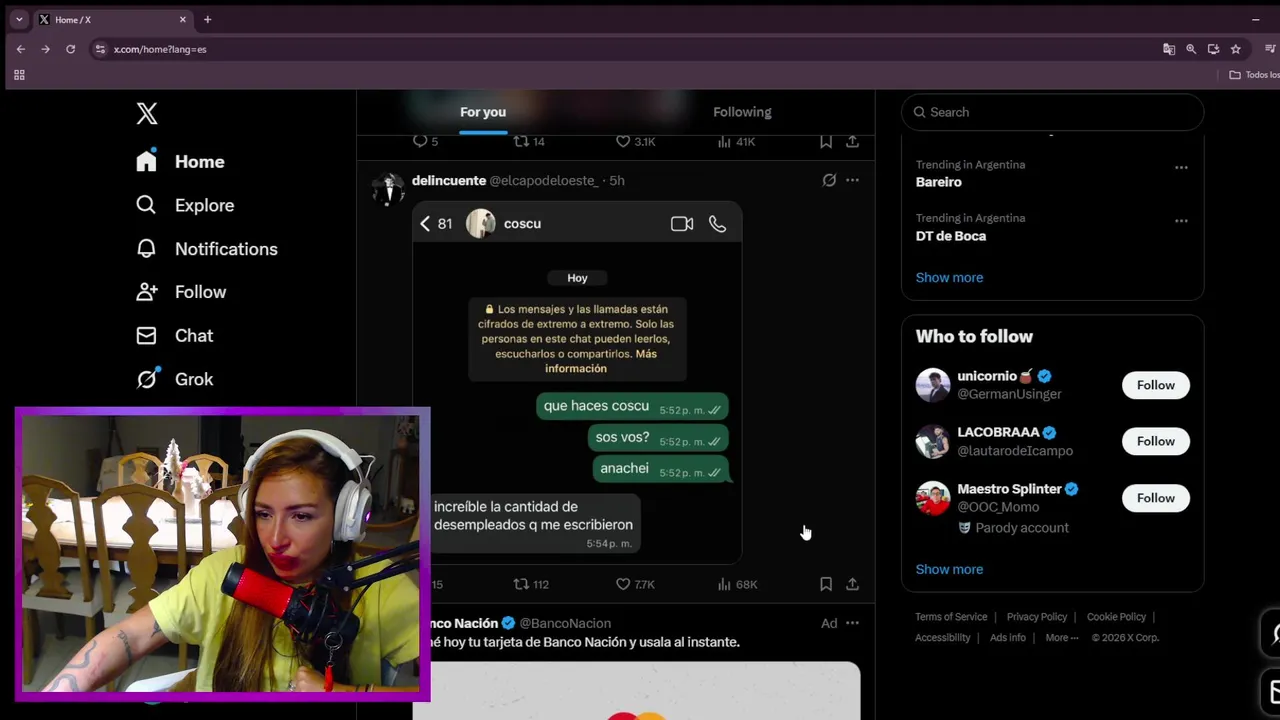Screen dimensions: 1280x720
Task: Open more options for DT de Boca trend
Action: tap(1181, 221)
